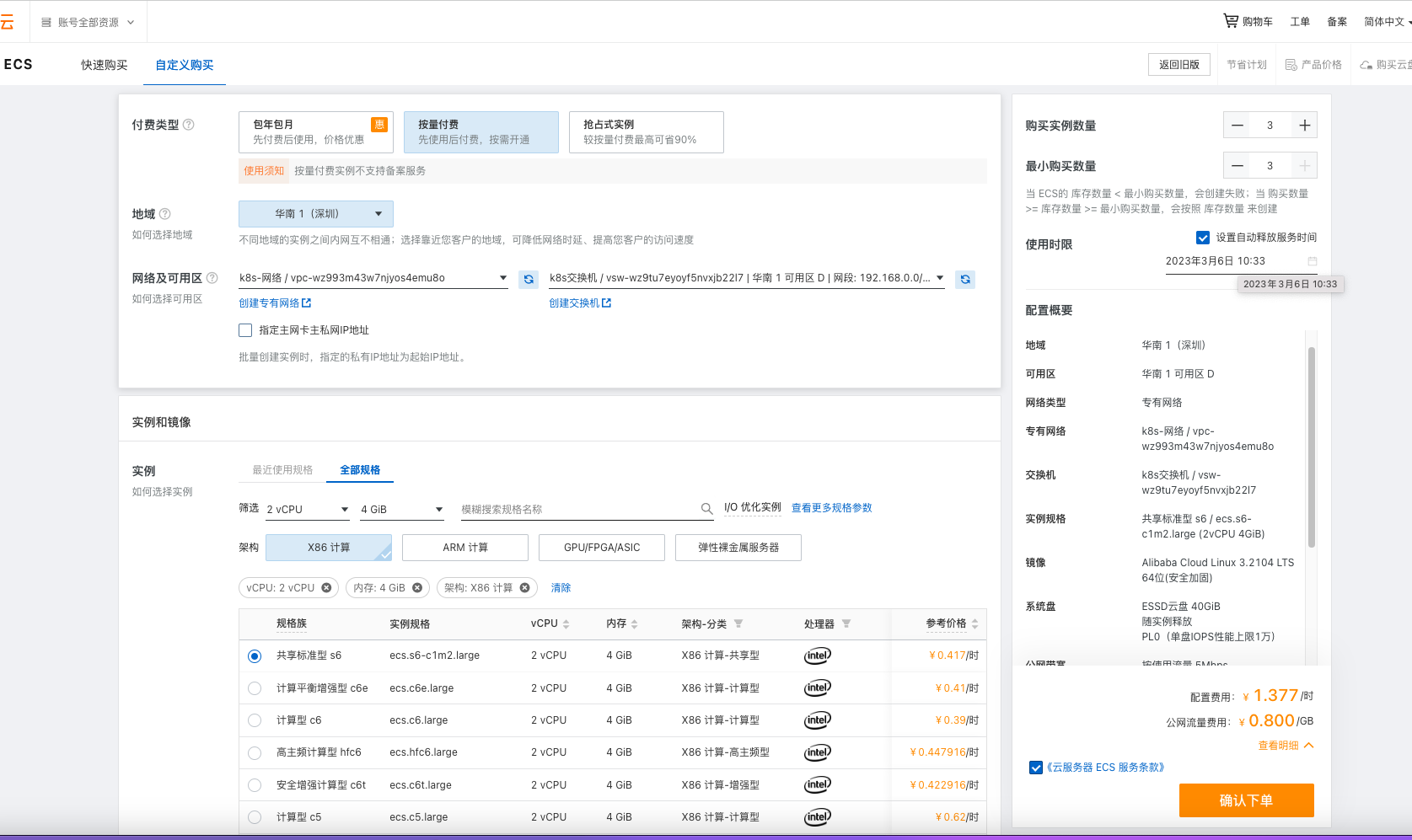
Task: Switch to the 自定义购买 tab
Action: tap(185, 65)
